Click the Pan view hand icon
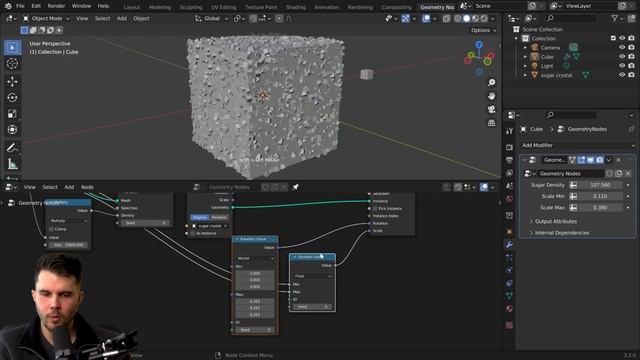The width and height of the screenshot is (640, 360). point(491,96)
